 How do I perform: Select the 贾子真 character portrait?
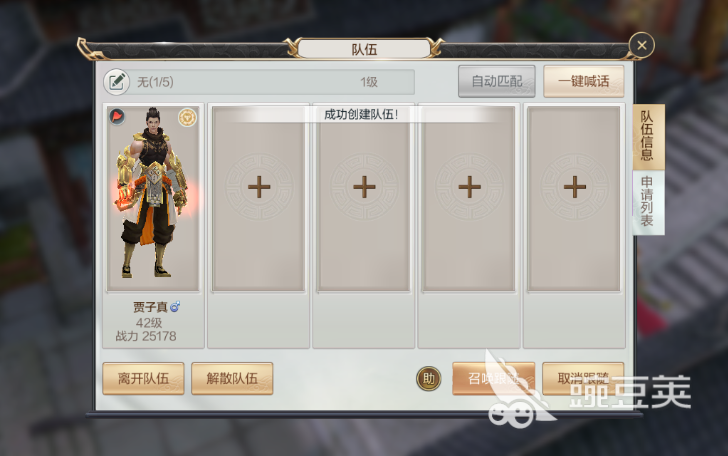[153, 199]
